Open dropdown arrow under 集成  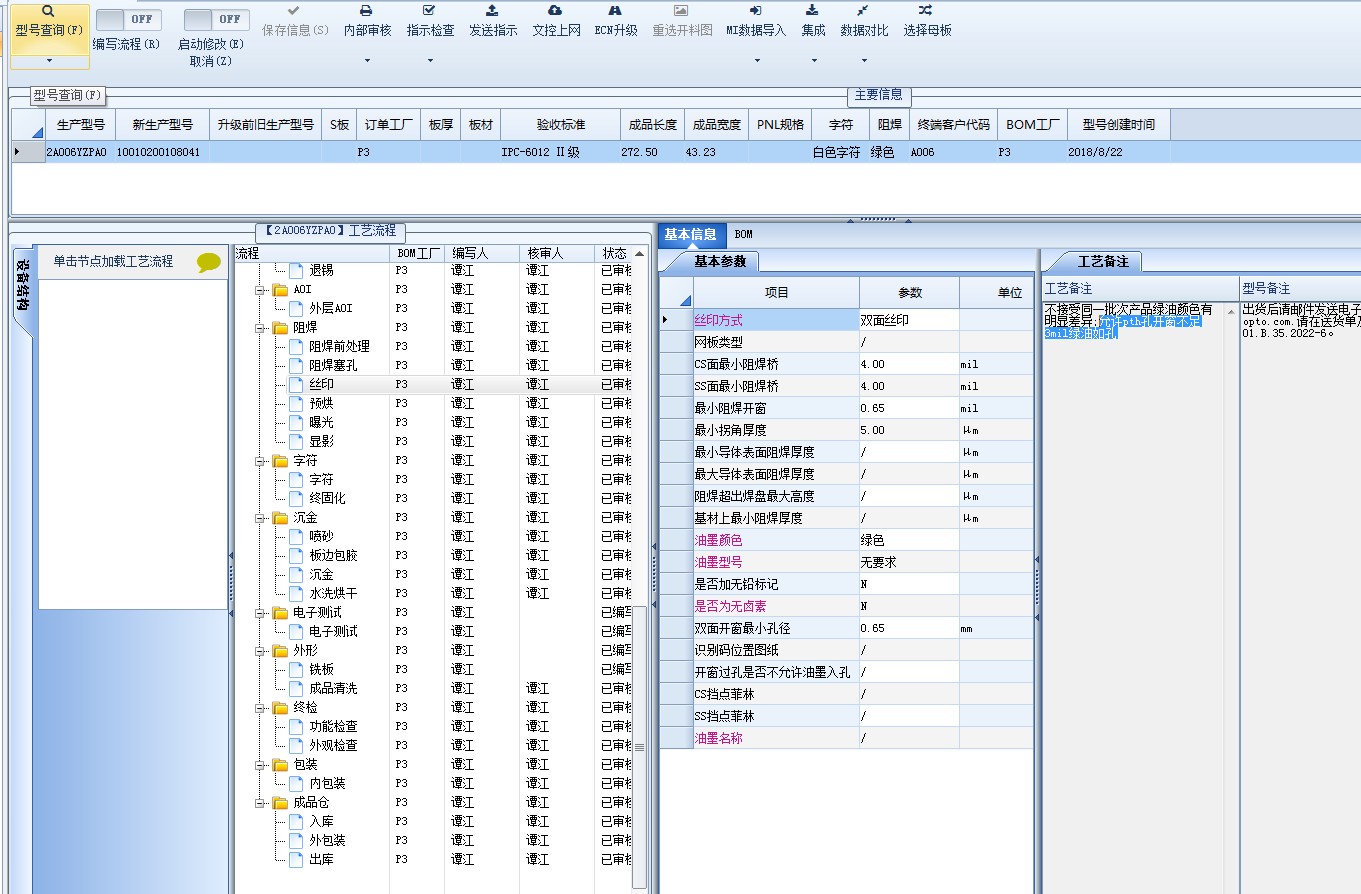pyautogui.click(x=813, y=60)
